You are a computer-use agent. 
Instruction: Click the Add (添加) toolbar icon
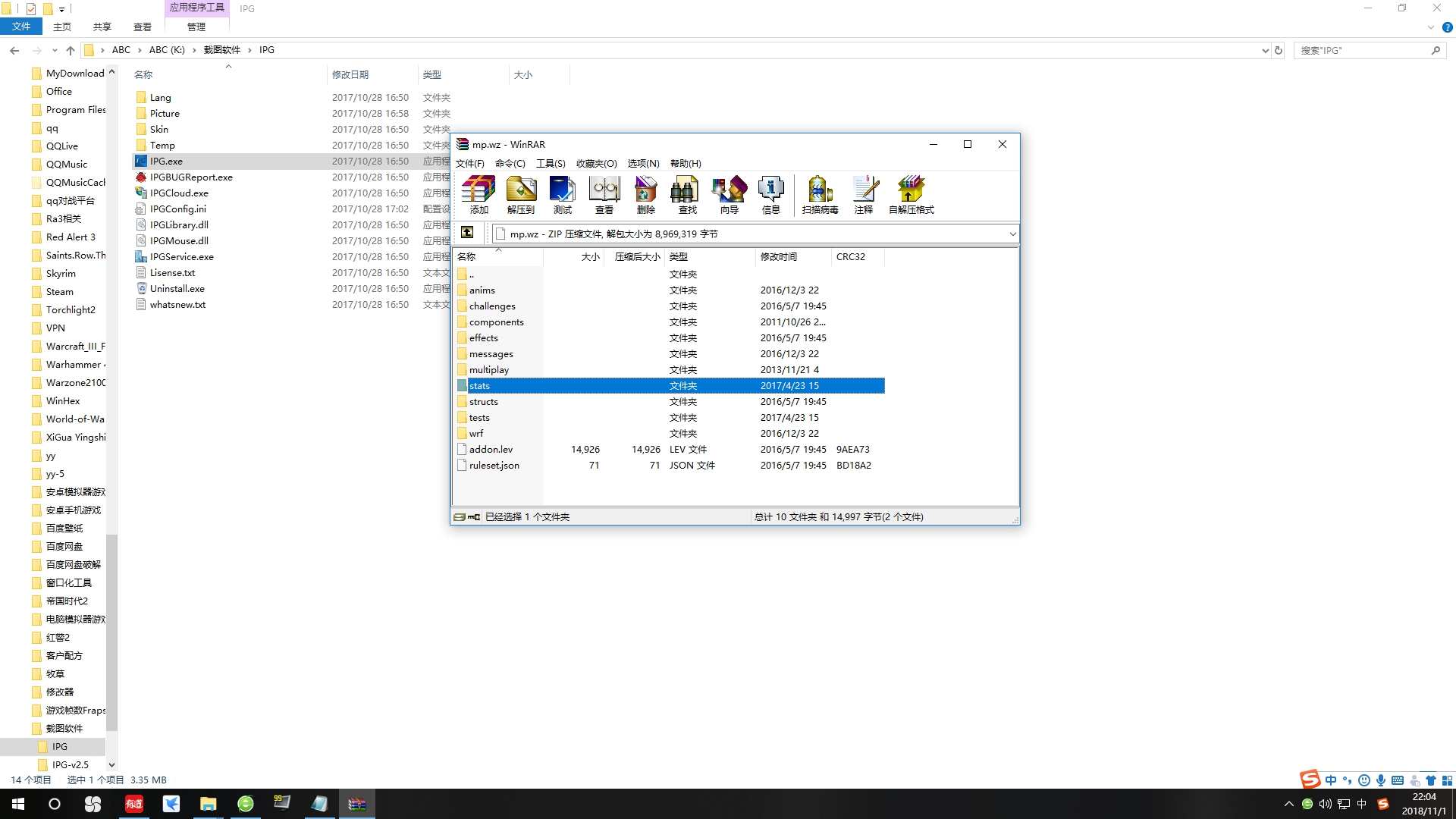479,194
